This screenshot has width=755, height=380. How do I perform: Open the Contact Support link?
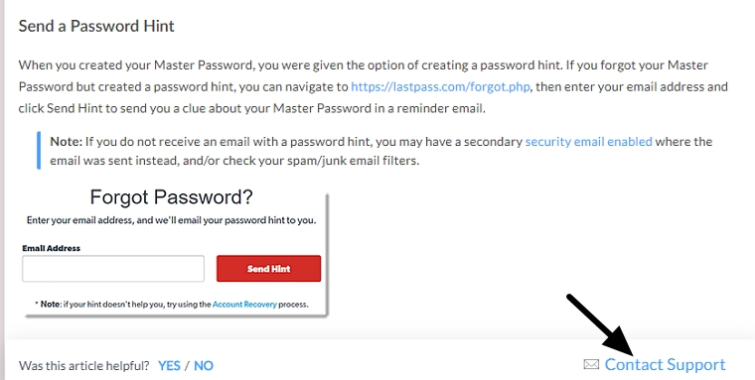click(665, 365)
